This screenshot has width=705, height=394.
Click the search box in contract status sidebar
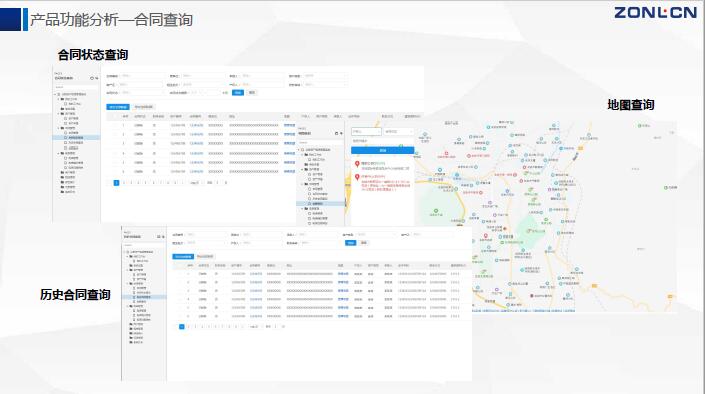coord(76,87)
